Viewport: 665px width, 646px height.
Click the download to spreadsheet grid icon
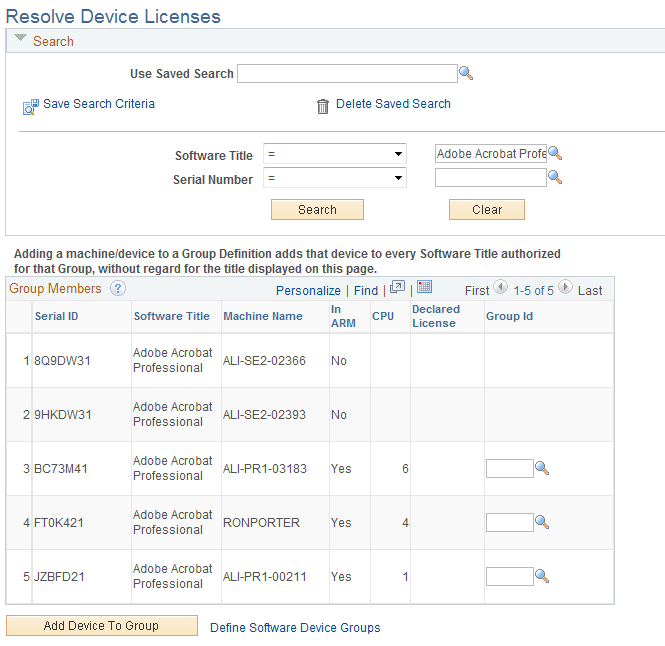[424, 287]
